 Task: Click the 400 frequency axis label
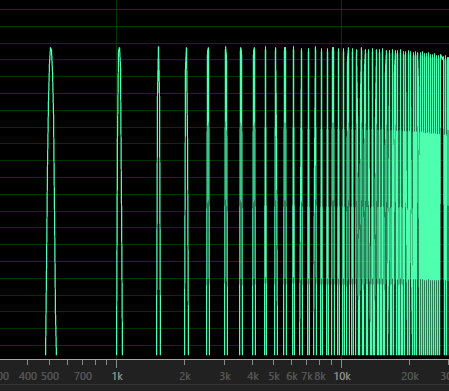(28, 376)
